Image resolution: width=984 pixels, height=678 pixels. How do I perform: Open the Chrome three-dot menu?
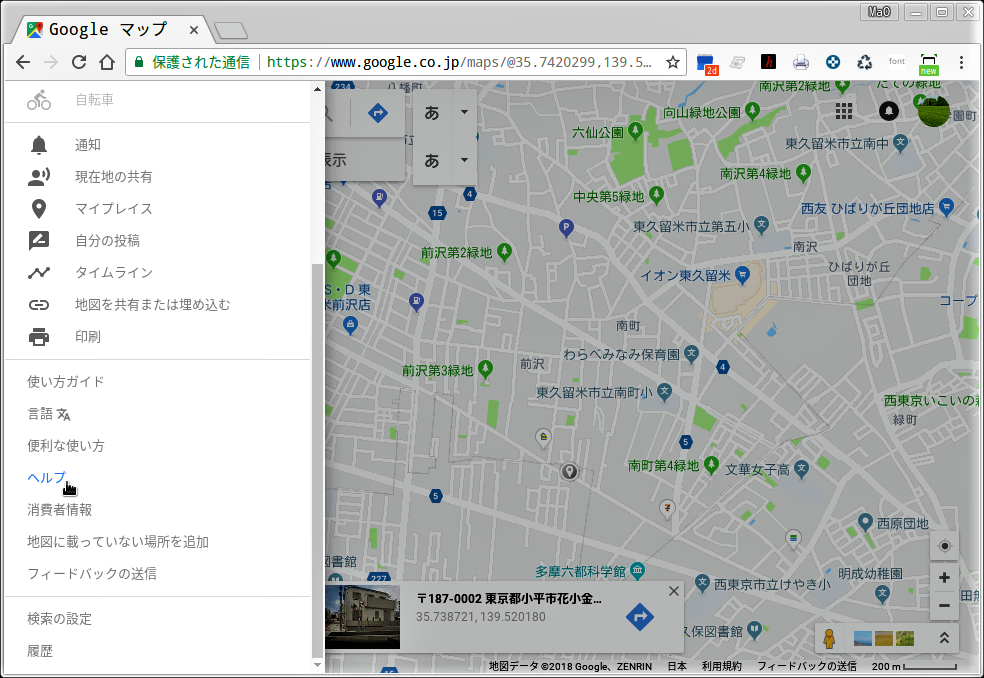click(x=961, y=62)
